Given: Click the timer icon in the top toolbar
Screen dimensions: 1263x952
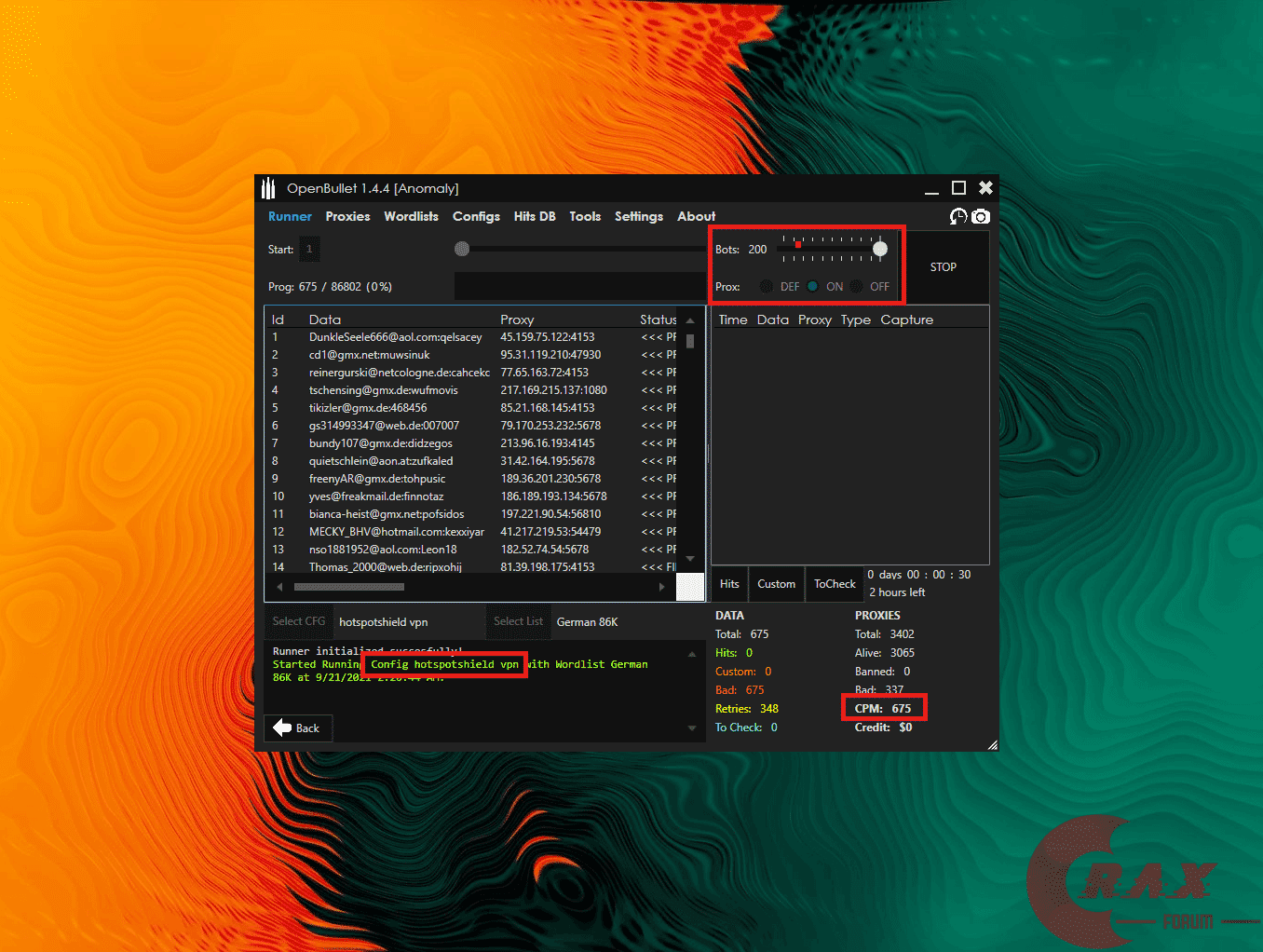Looking at the screenshot, I should tap(957, 216).
